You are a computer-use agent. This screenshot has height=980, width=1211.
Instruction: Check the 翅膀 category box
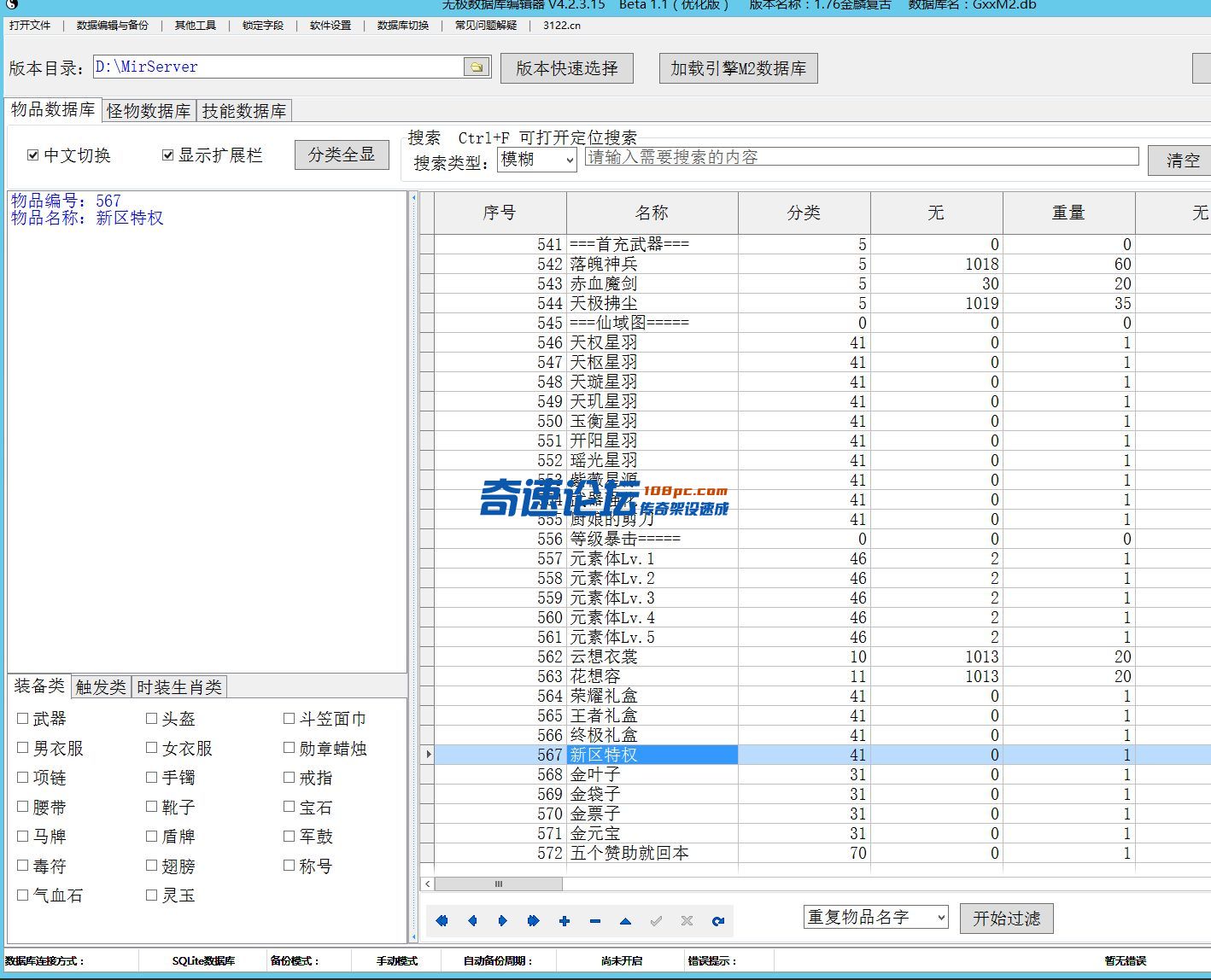click(x=152, y=866)
